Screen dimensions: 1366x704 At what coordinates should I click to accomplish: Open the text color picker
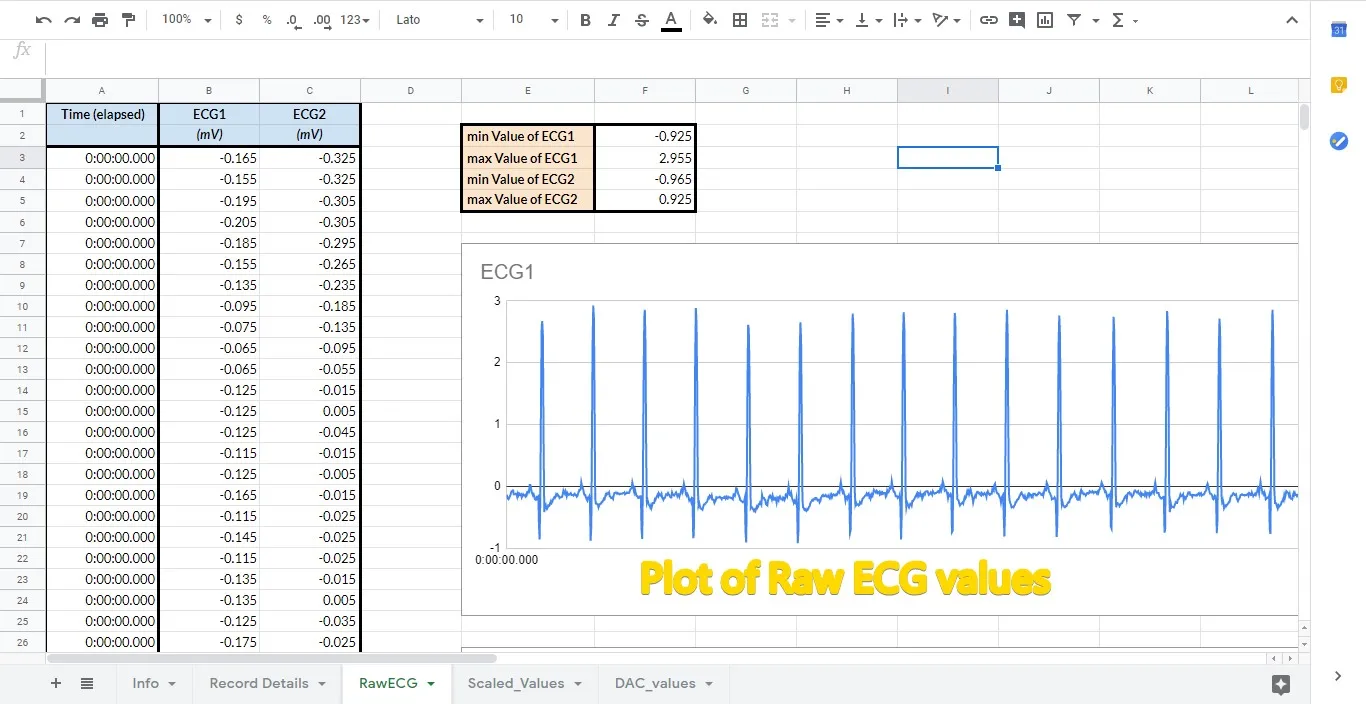[x=671, y=20]
